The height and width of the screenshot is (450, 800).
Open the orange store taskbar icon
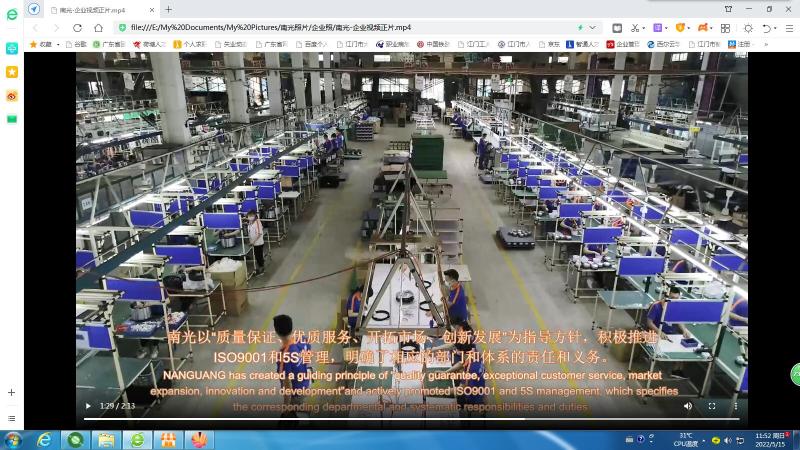point(168,440)
